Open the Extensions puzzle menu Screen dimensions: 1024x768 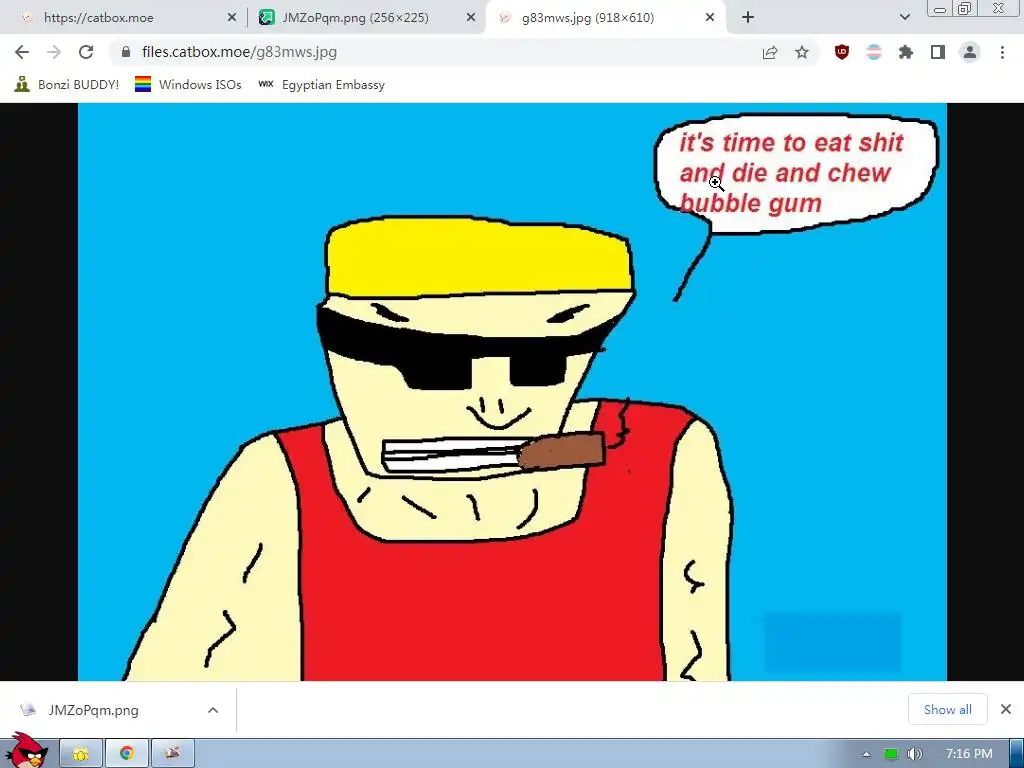point(906,52)
